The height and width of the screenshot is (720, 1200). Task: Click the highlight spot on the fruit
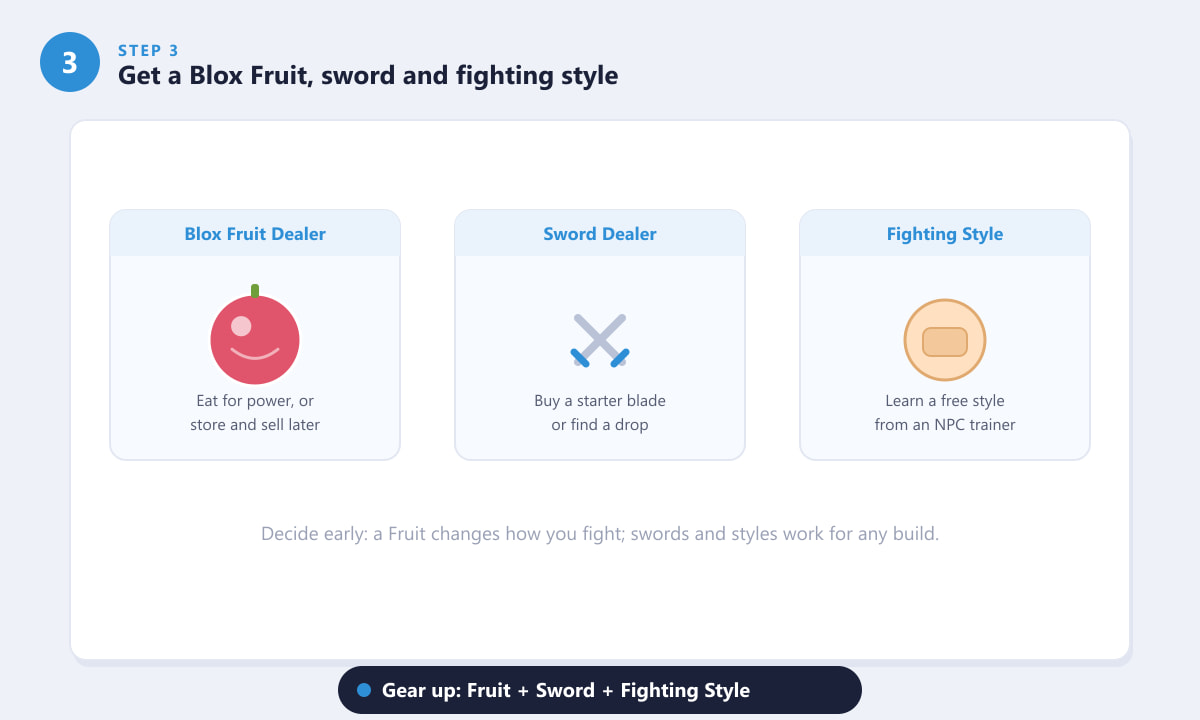click(241, 326)
